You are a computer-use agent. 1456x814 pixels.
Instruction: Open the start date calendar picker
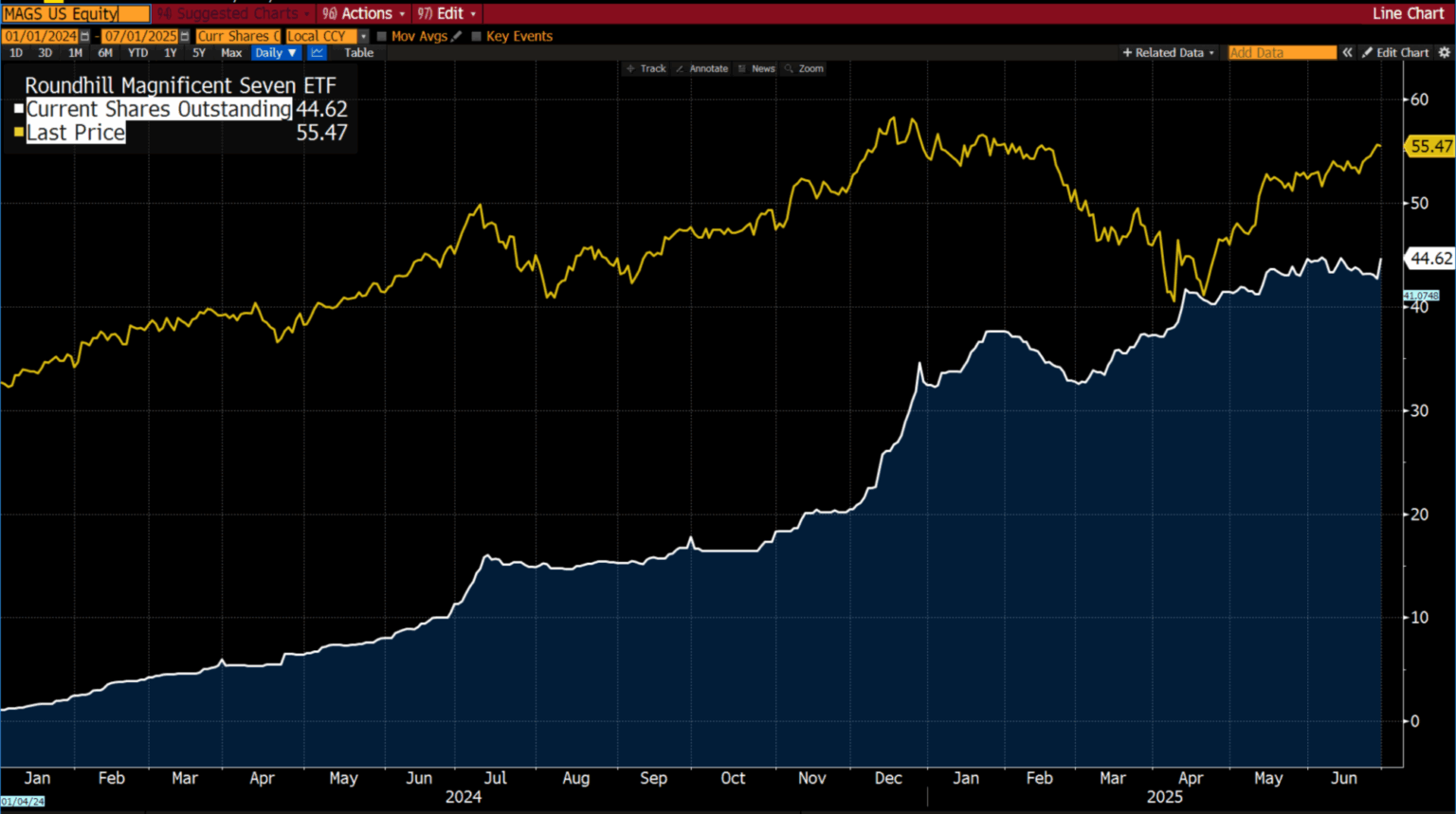[x=84, y=36]
